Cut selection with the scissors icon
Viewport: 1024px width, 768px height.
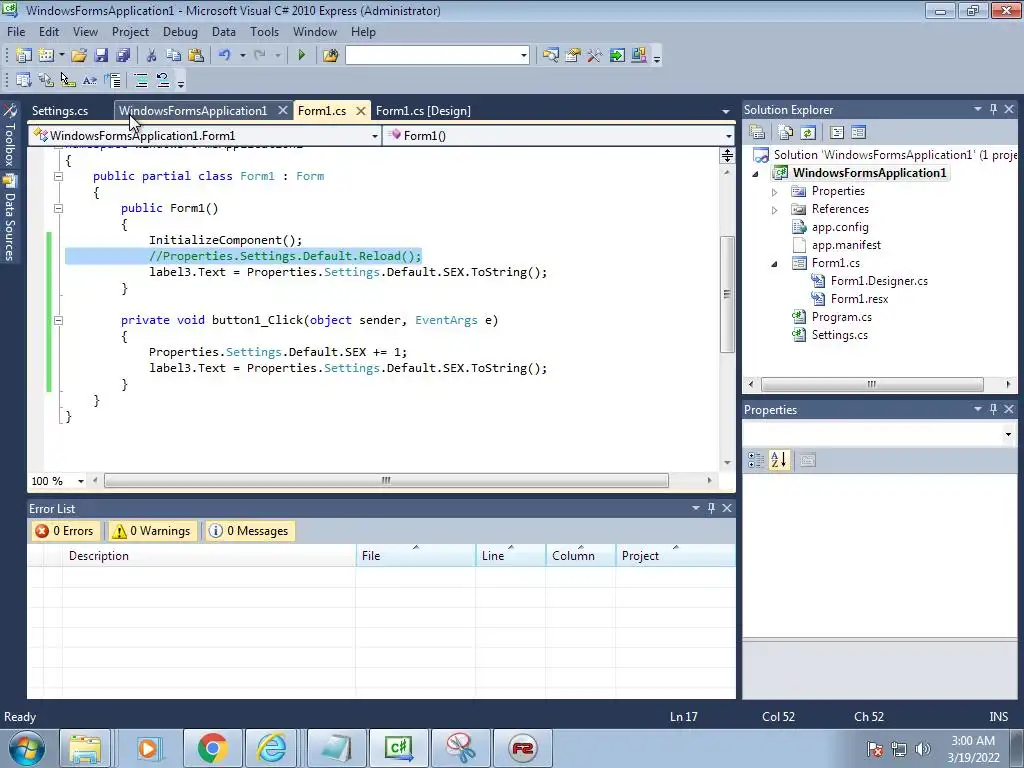tap(151, 56)
